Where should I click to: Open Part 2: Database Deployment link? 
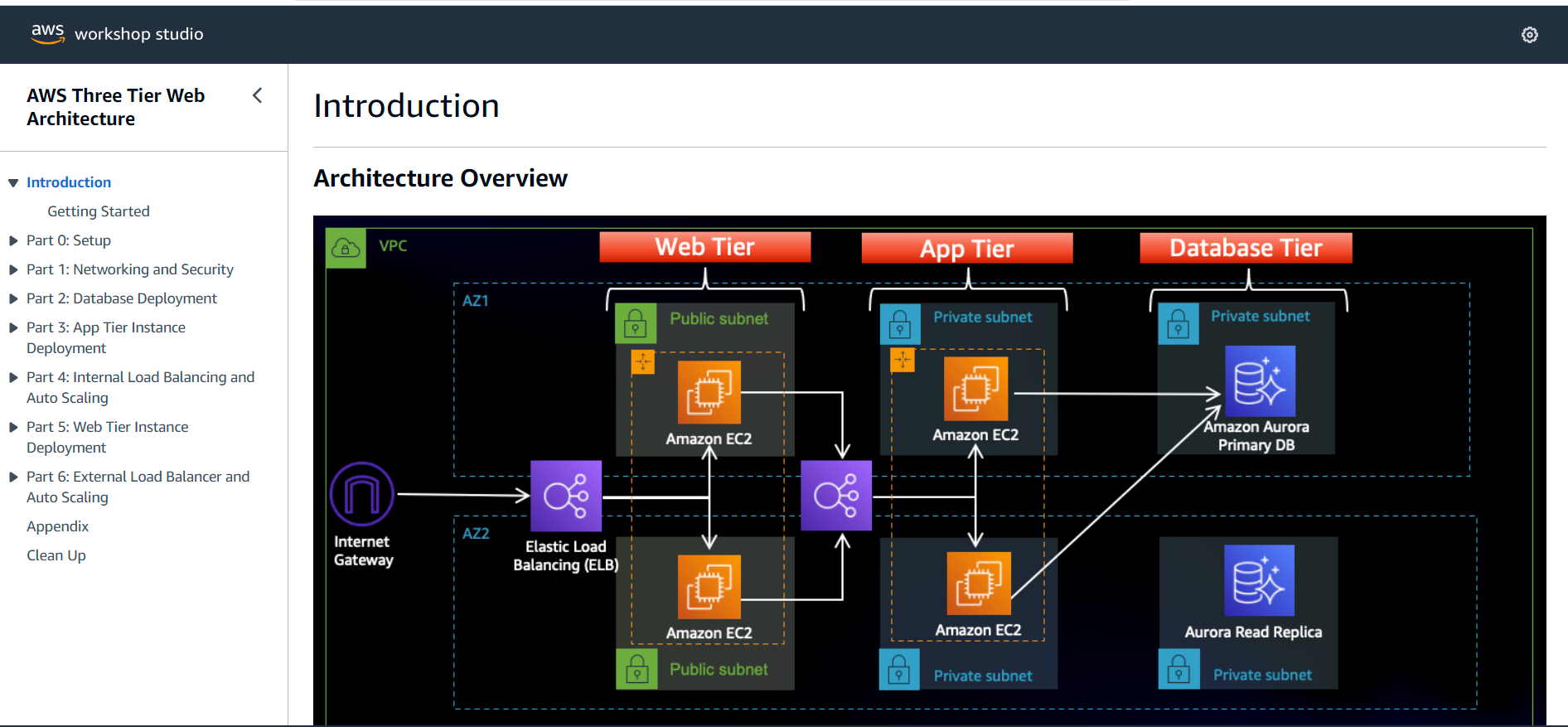click(x=122, y=298)
